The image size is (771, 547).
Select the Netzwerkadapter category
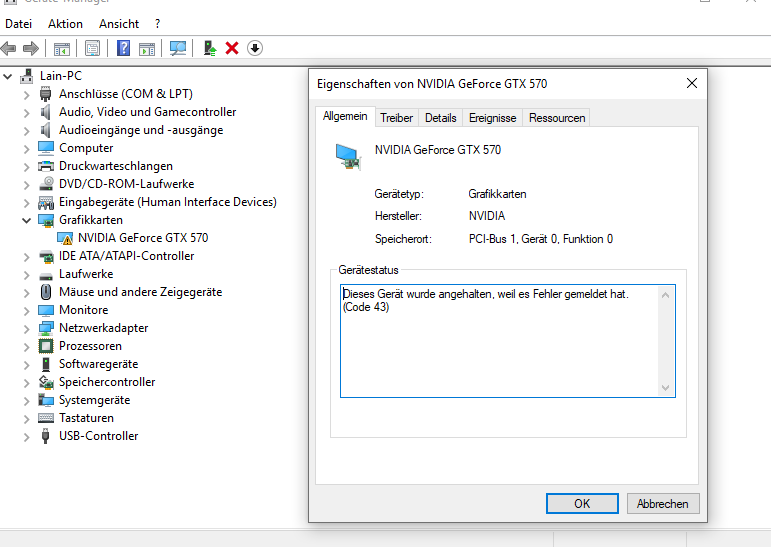(x=103, y=328)
